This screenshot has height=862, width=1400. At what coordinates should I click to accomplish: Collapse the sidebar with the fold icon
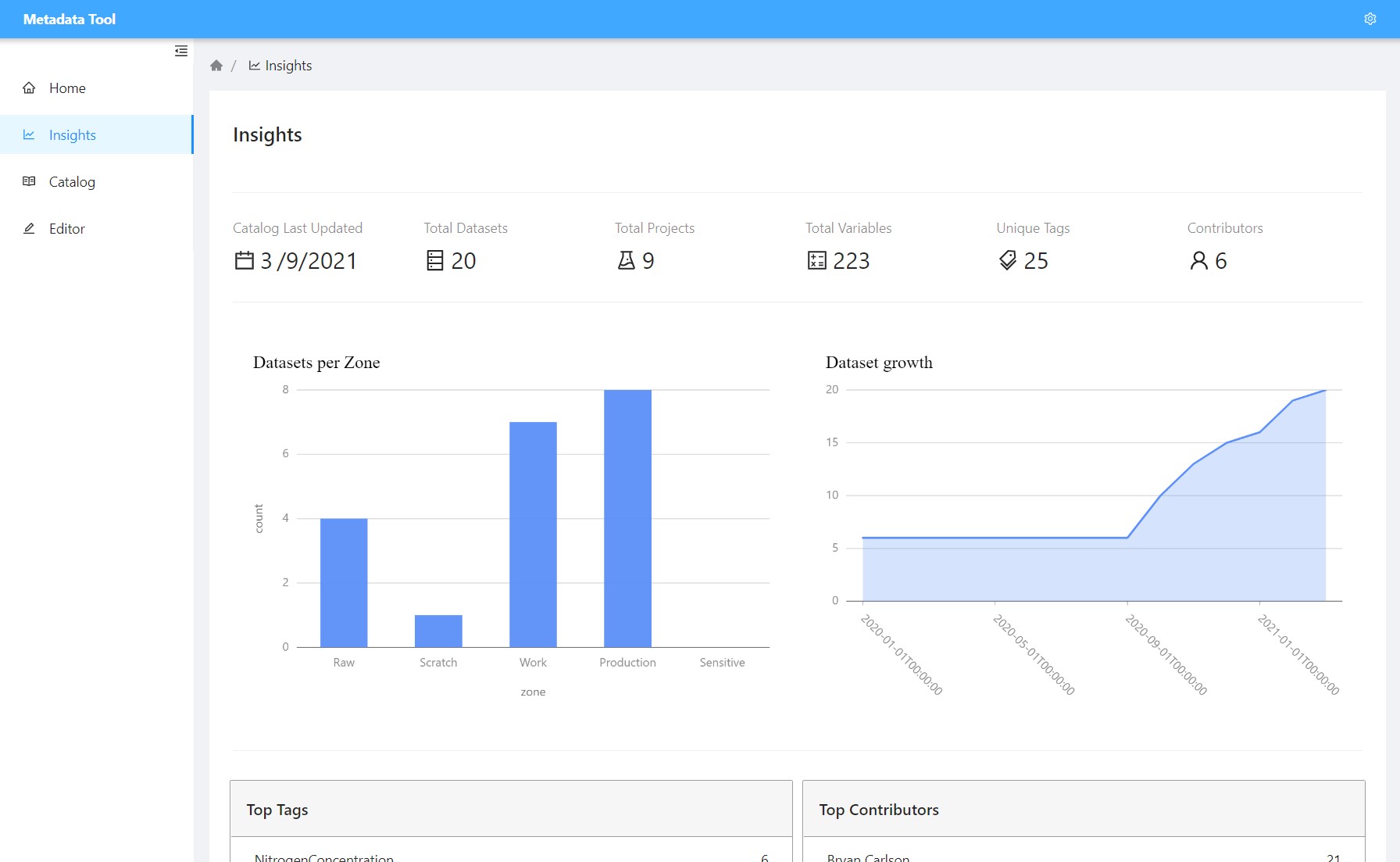pos(181,51)
